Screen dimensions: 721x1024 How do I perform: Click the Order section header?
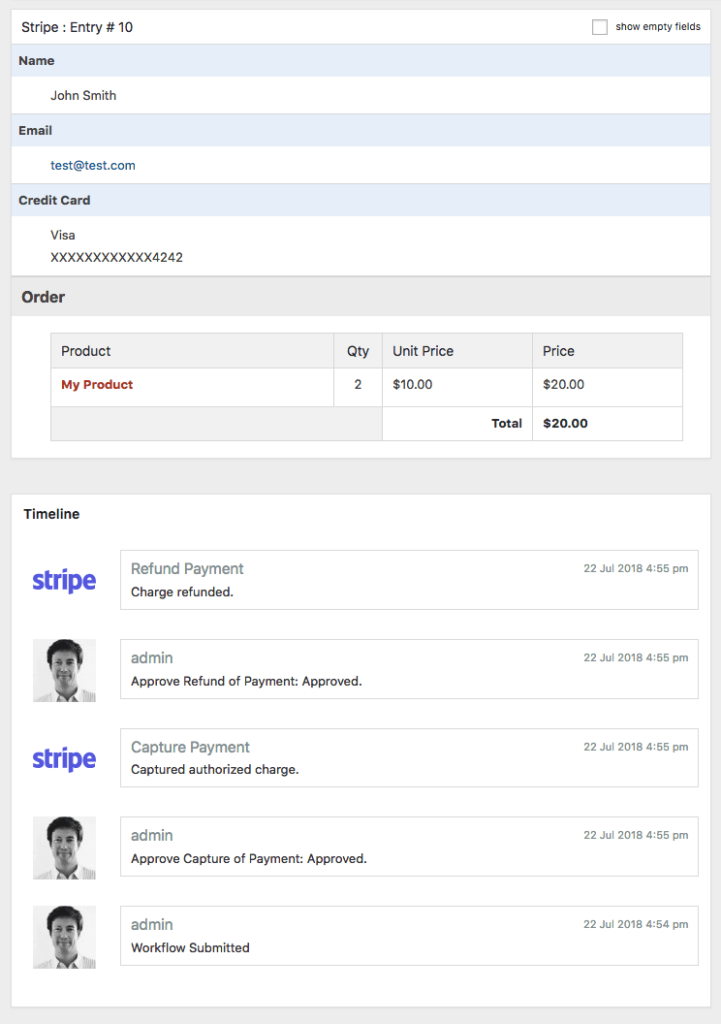point(43,297)
